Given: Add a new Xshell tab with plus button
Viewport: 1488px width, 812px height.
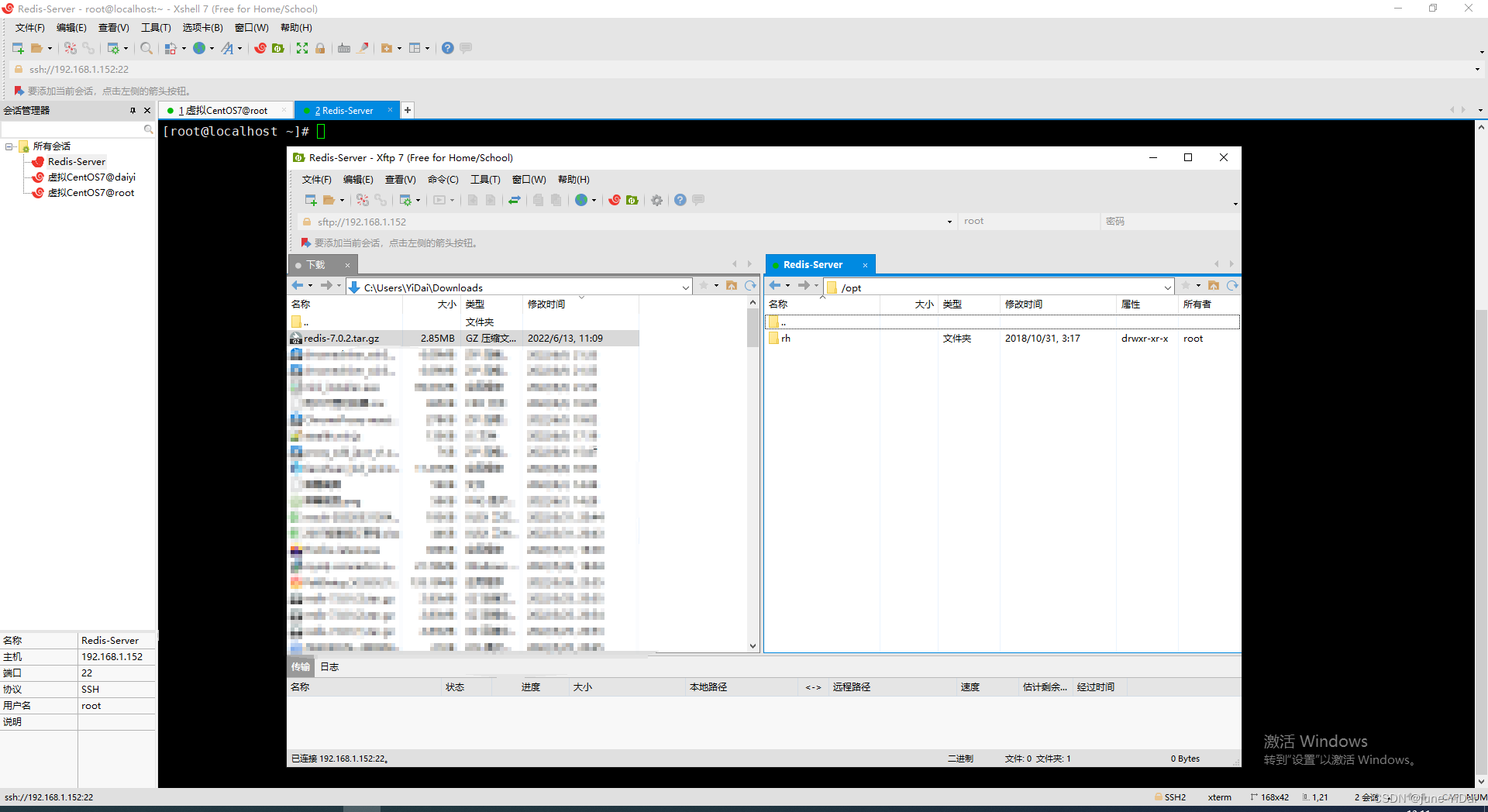Looking at the screenshot, I should pyautogui.click(x=408, y=110).
